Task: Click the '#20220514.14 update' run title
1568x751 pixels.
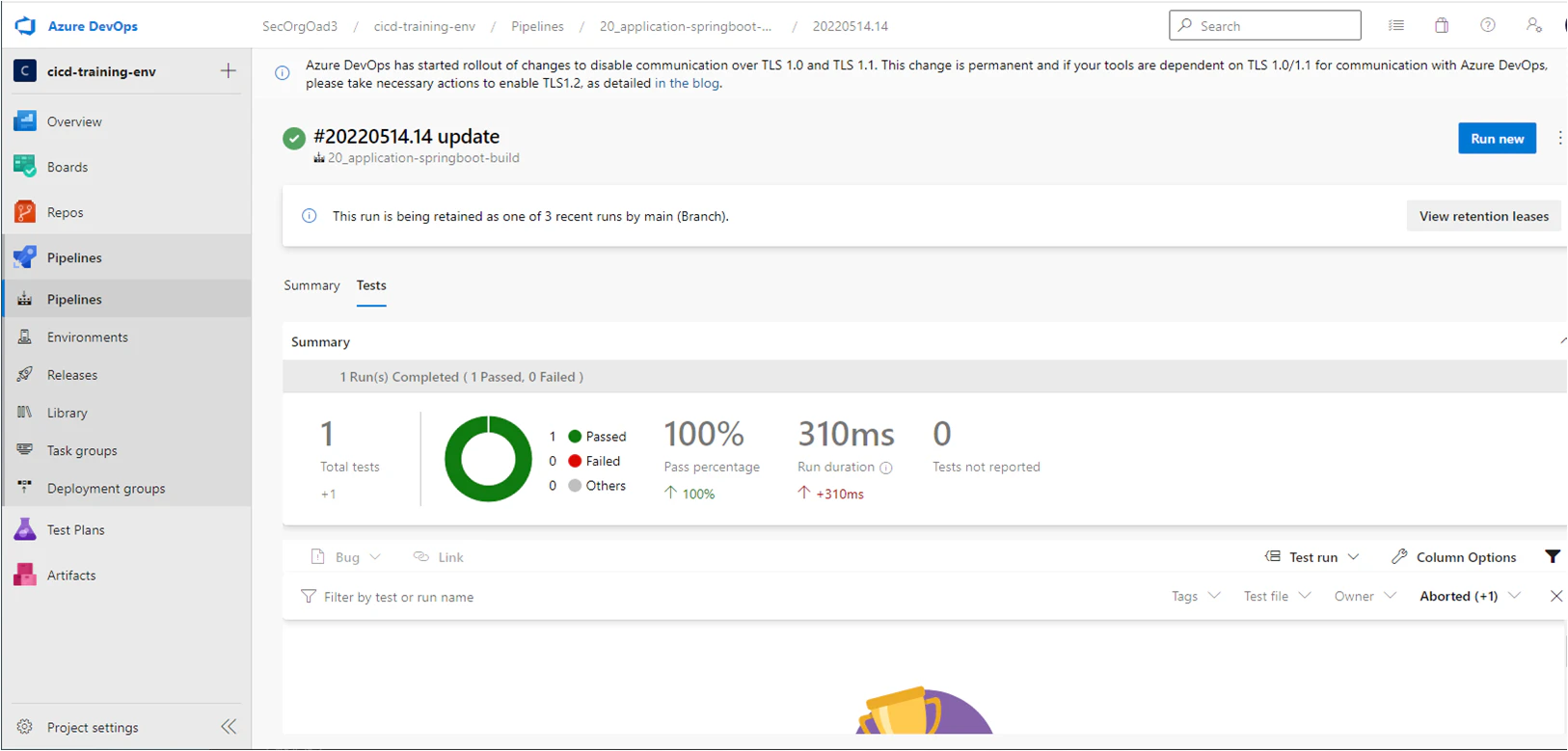Action: 406,136
